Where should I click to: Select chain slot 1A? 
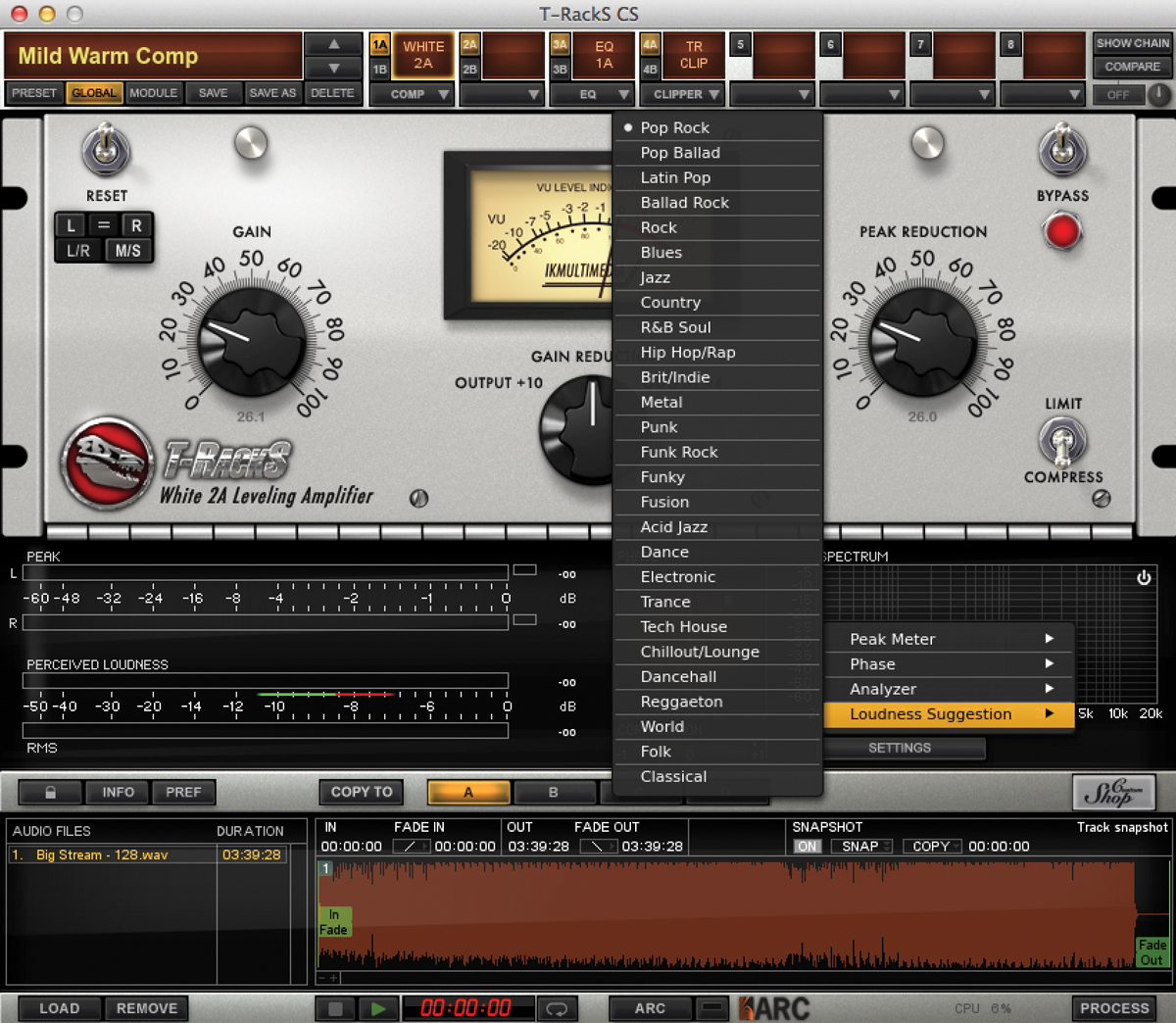pyautogui.click(x=379, y=45)
